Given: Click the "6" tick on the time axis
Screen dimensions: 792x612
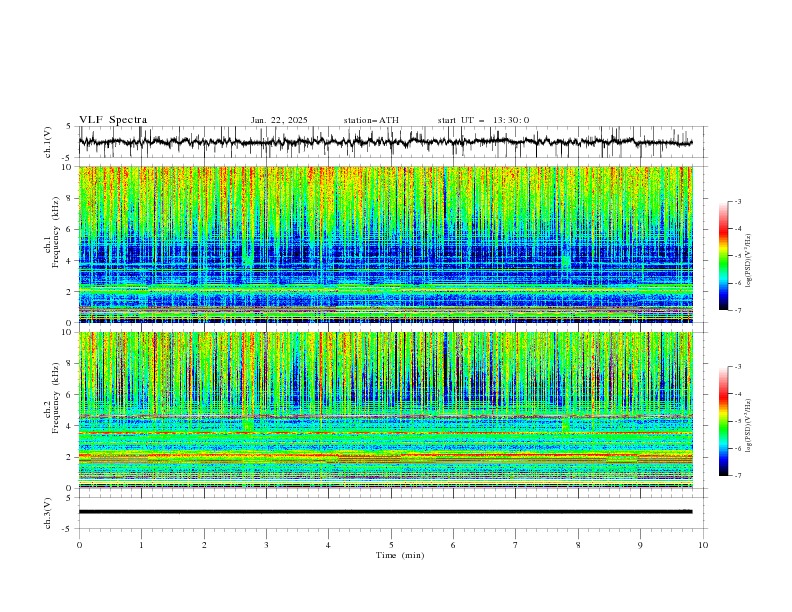Looking at the screenshot, I should [453, 545].
